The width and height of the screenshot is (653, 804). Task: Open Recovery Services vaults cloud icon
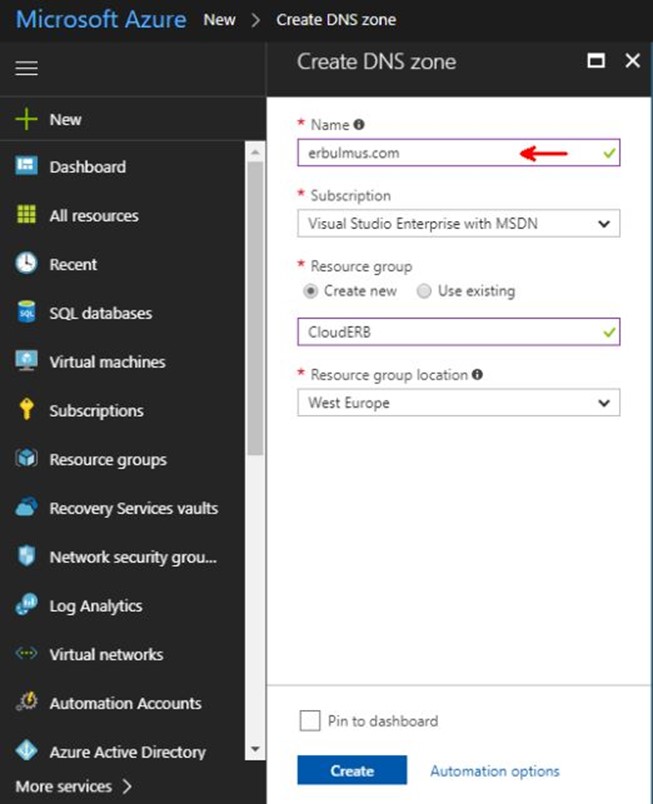point(26,507)
